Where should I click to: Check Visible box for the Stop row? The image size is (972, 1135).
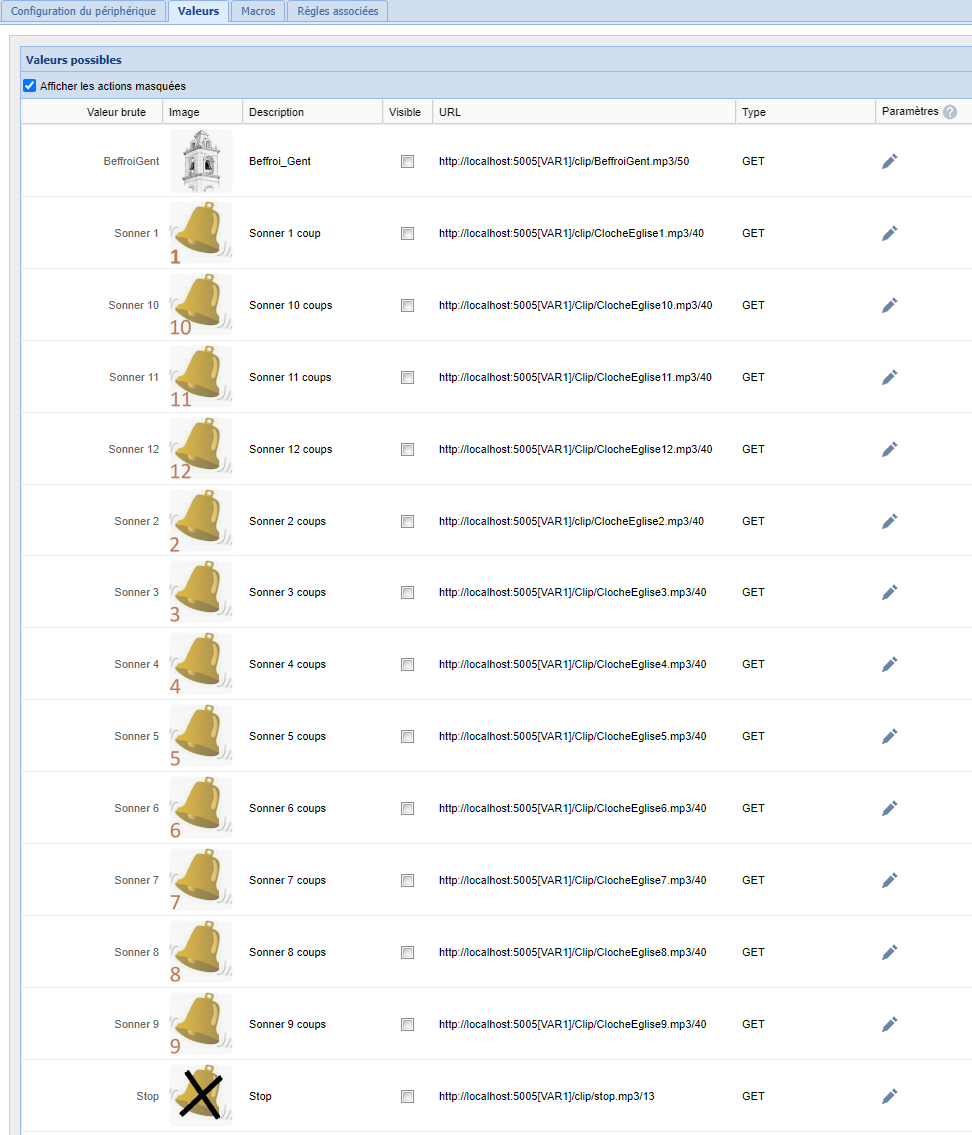pos(407,1096)
